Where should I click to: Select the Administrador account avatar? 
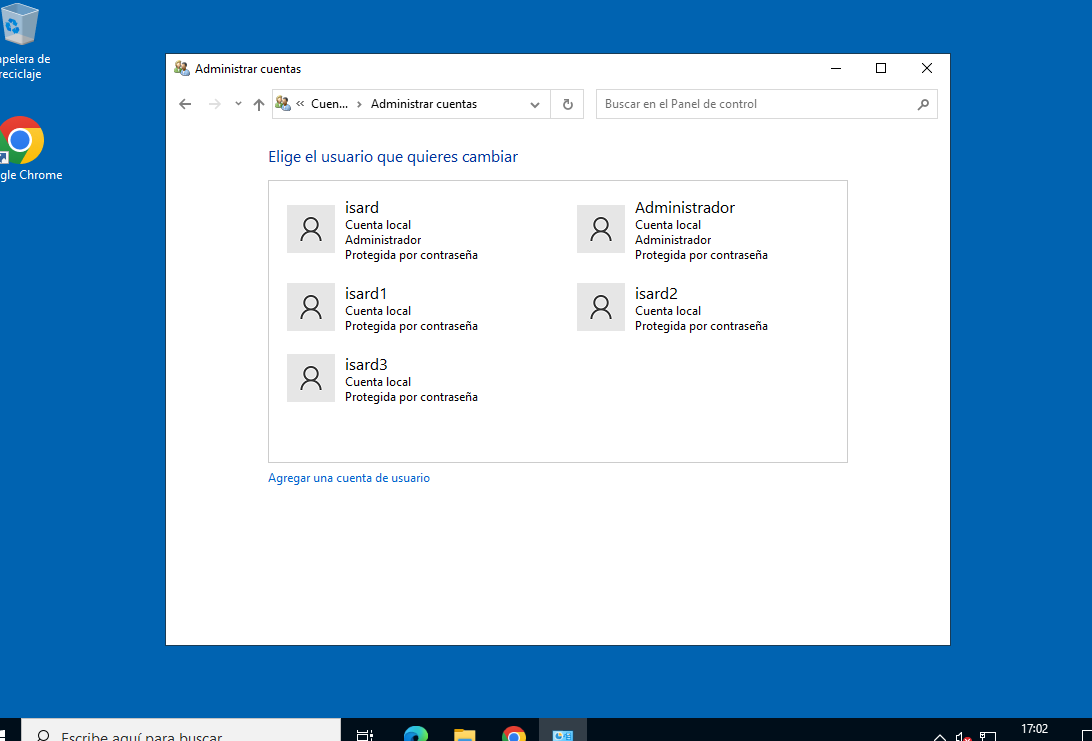coord(601,229)
